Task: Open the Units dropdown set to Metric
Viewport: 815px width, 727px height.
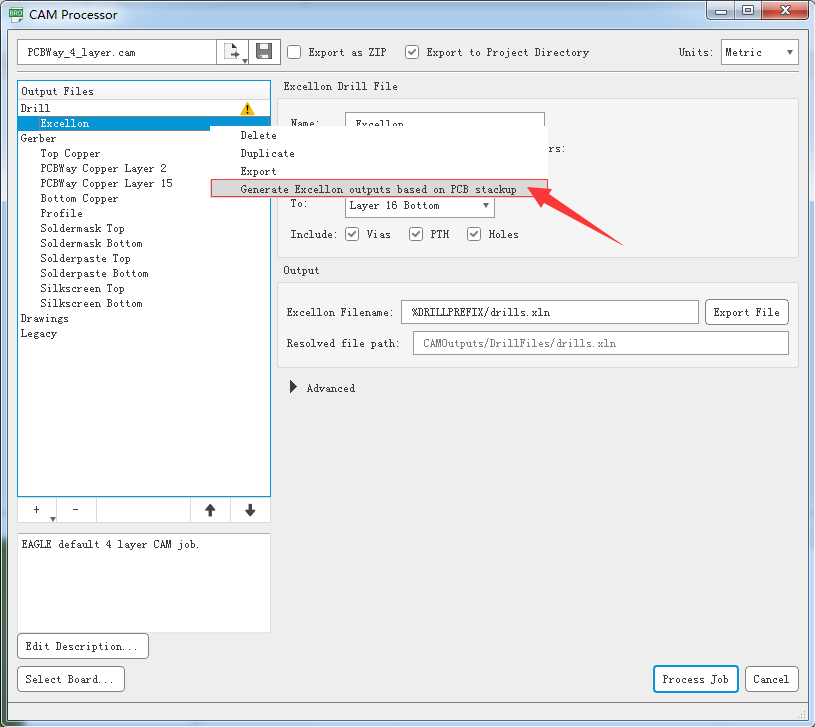Action: pos(759,52)
